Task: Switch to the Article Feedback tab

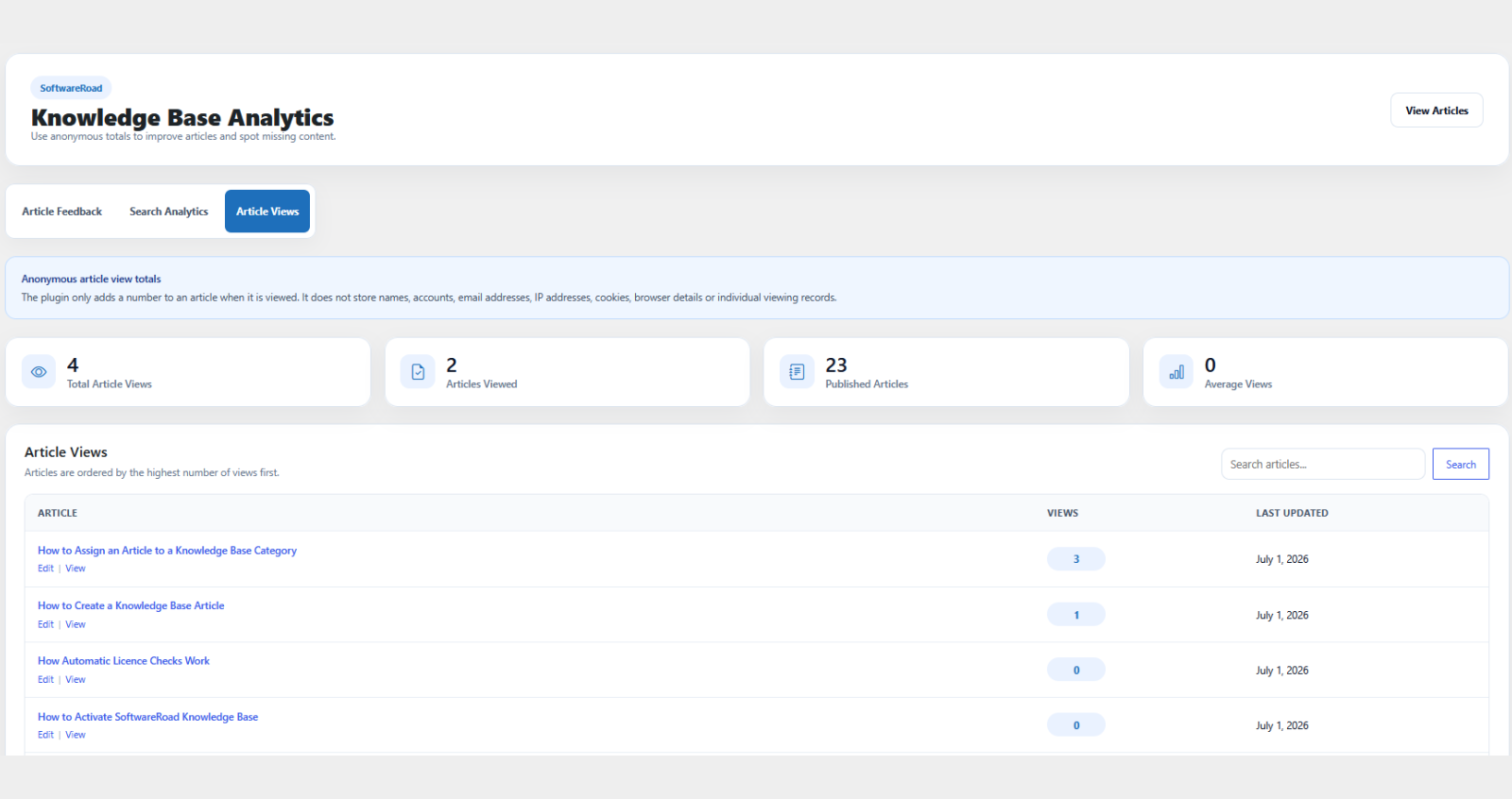Action: pos(62,212)
